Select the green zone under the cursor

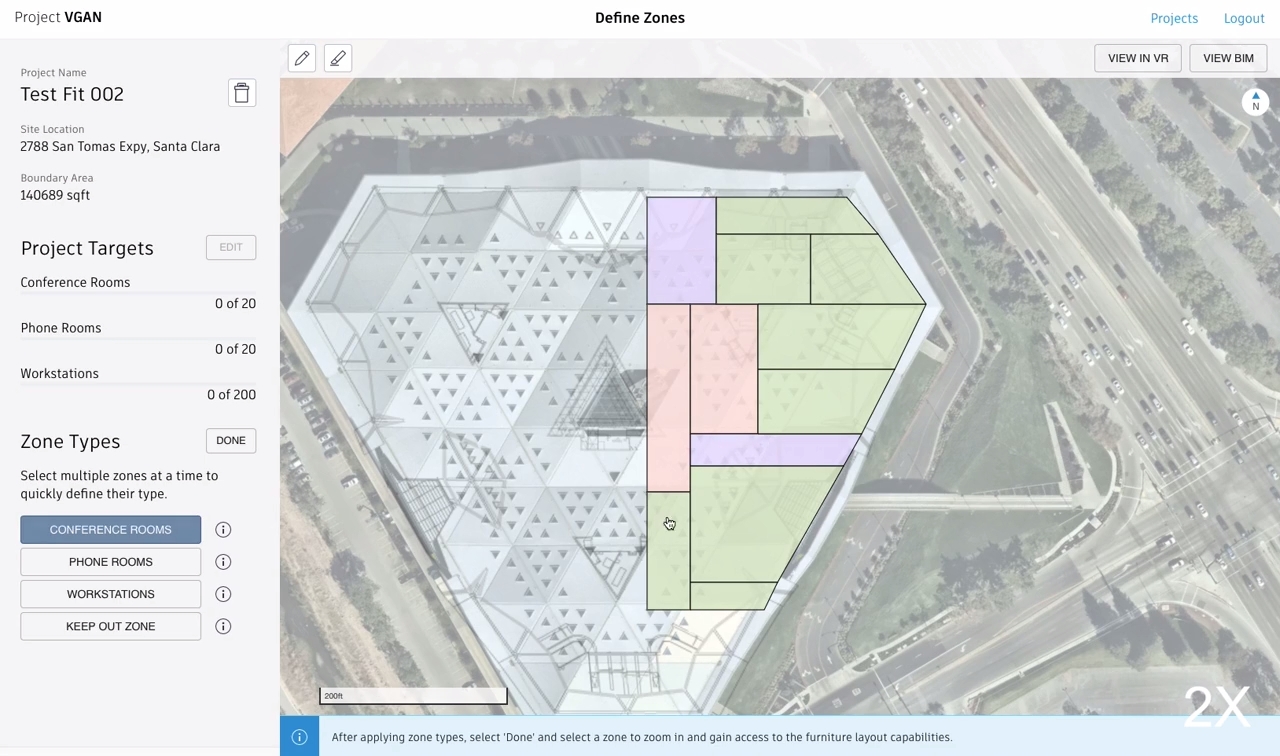(668, 550)
